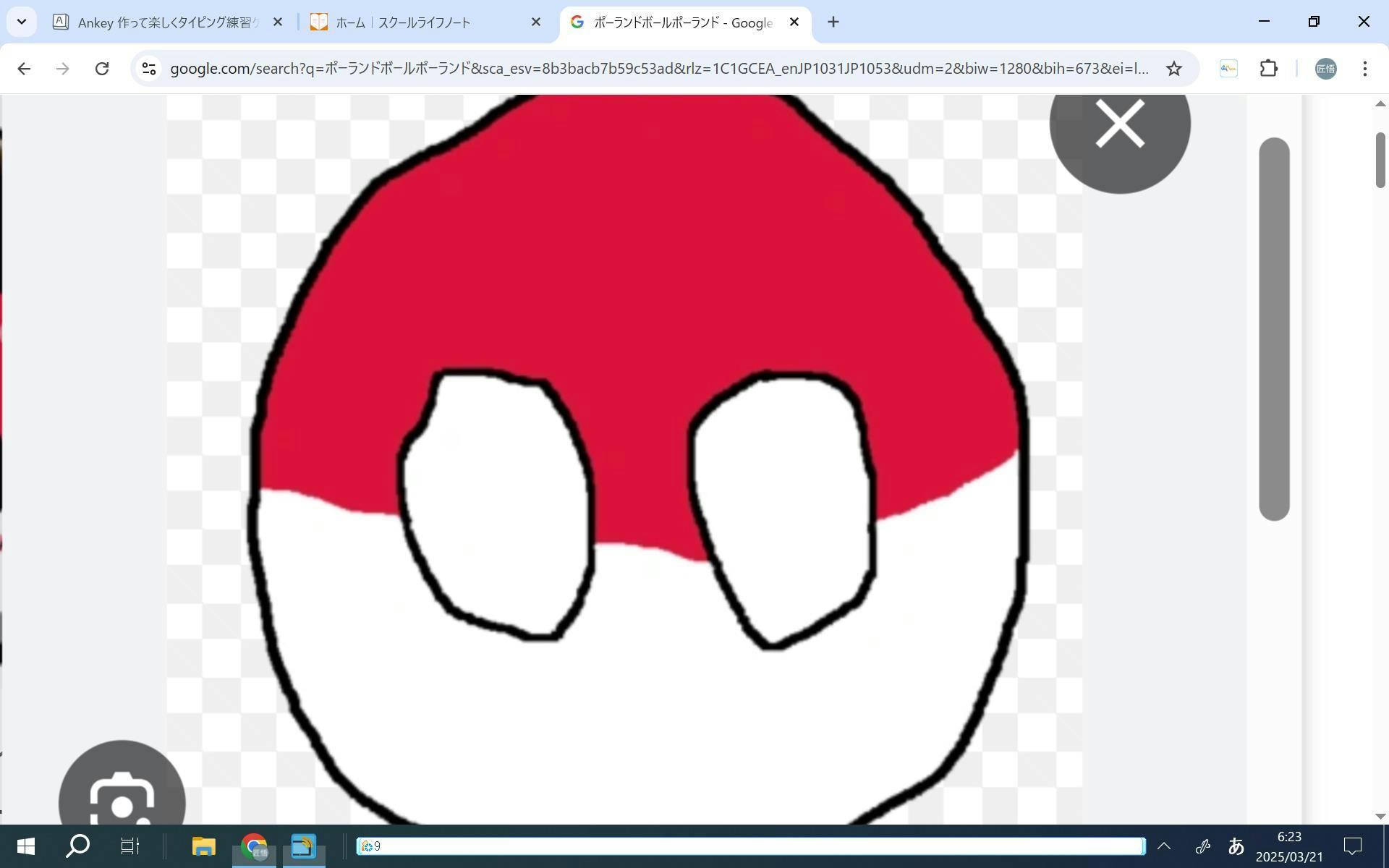
Task: Open File Explorer from taskbar
Action: [204, 846]
